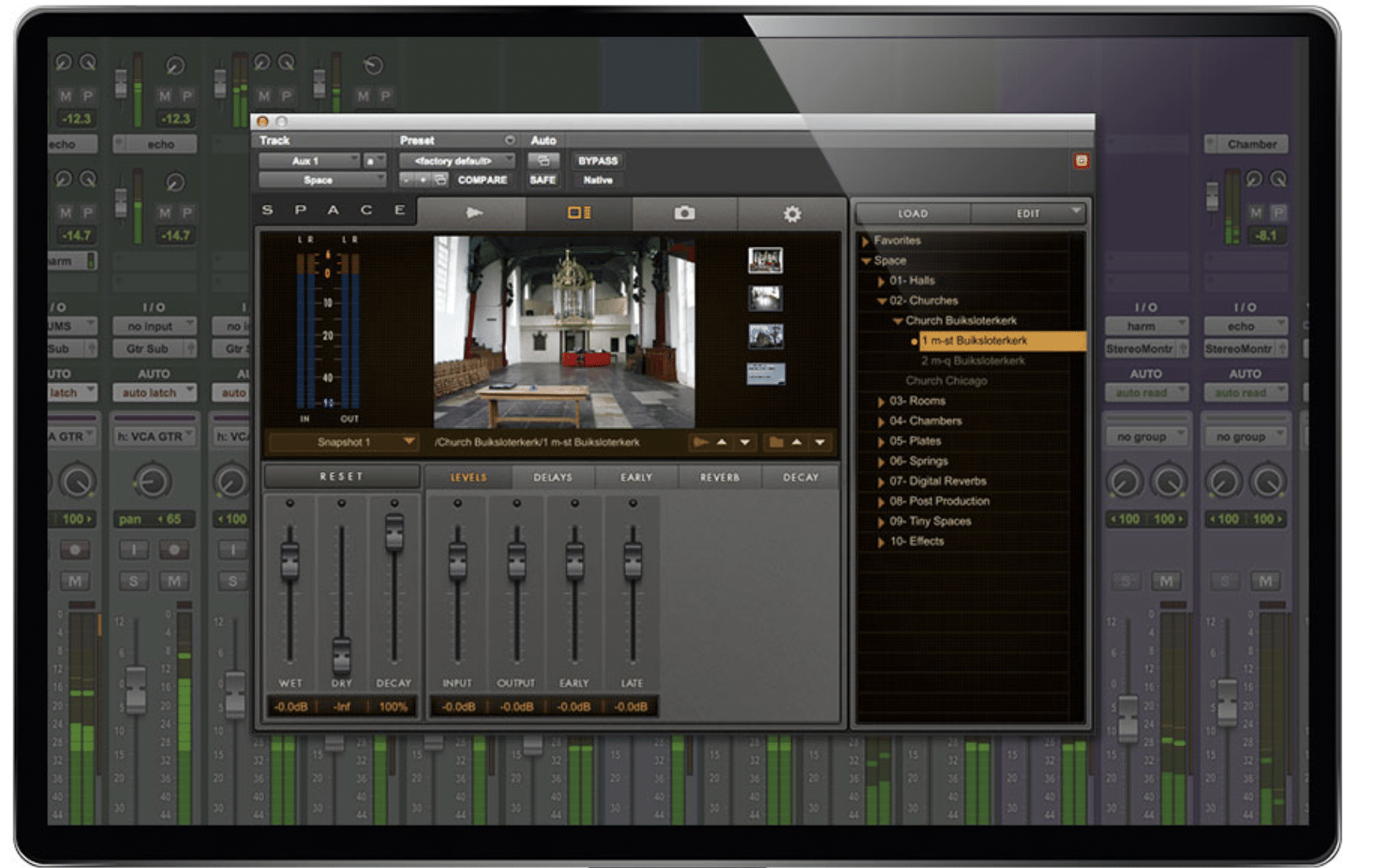Open the preset list copy icon beside COMPARE
The height and width of the screenshot is (868, 1396).
tap(440, 180)
